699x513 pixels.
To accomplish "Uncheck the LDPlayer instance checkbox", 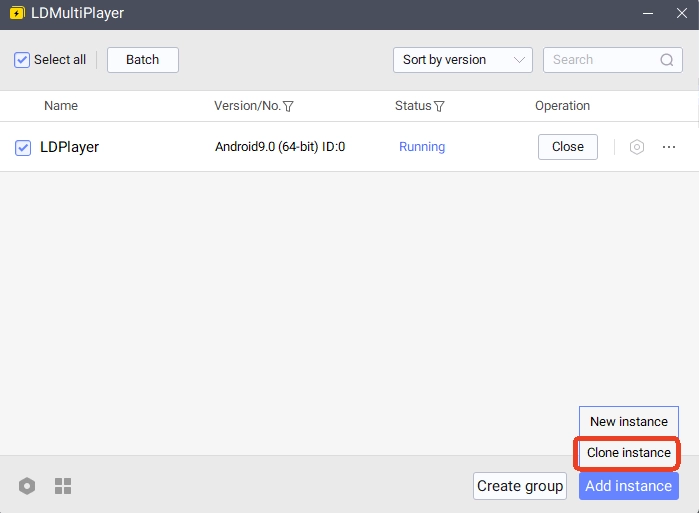I will click(23, 148).
